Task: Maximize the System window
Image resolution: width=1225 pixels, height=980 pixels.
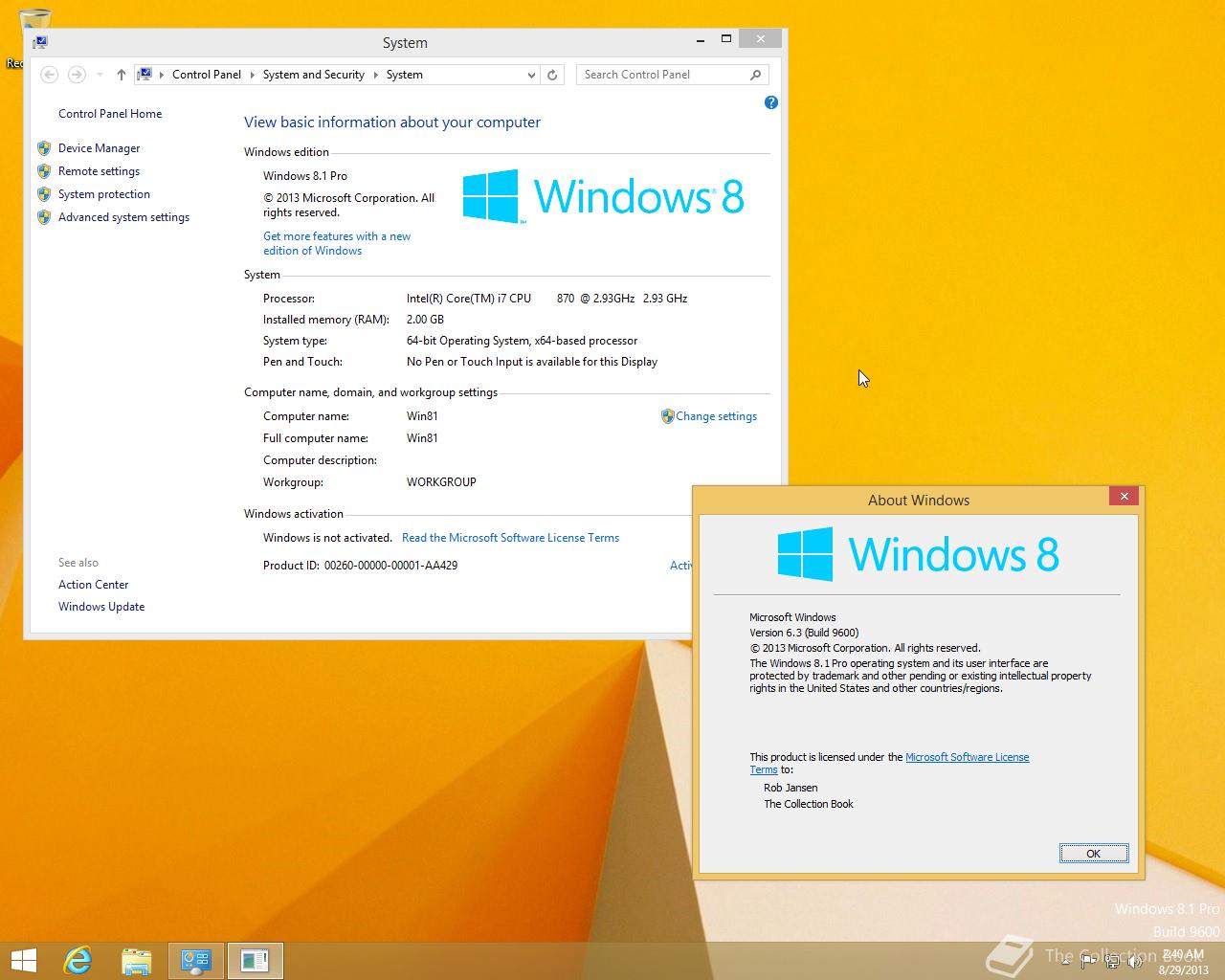Action: pos(726,39)
